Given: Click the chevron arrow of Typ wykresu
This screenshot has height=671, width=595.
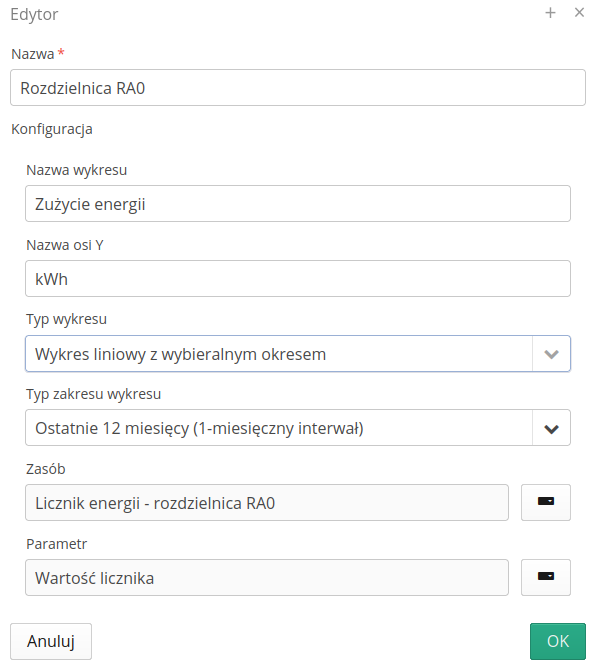Looking at the screenshot, I should click(551, 354).
